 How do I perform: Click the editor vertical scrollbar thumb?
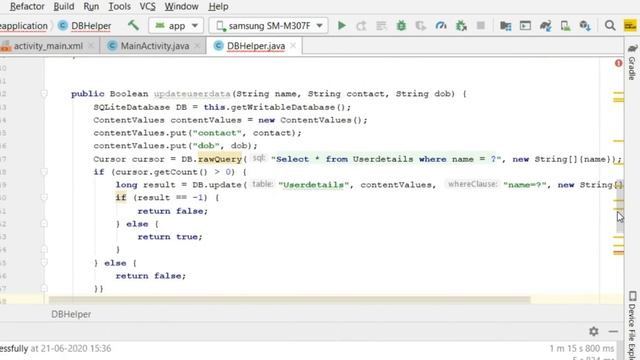point(620,206)
